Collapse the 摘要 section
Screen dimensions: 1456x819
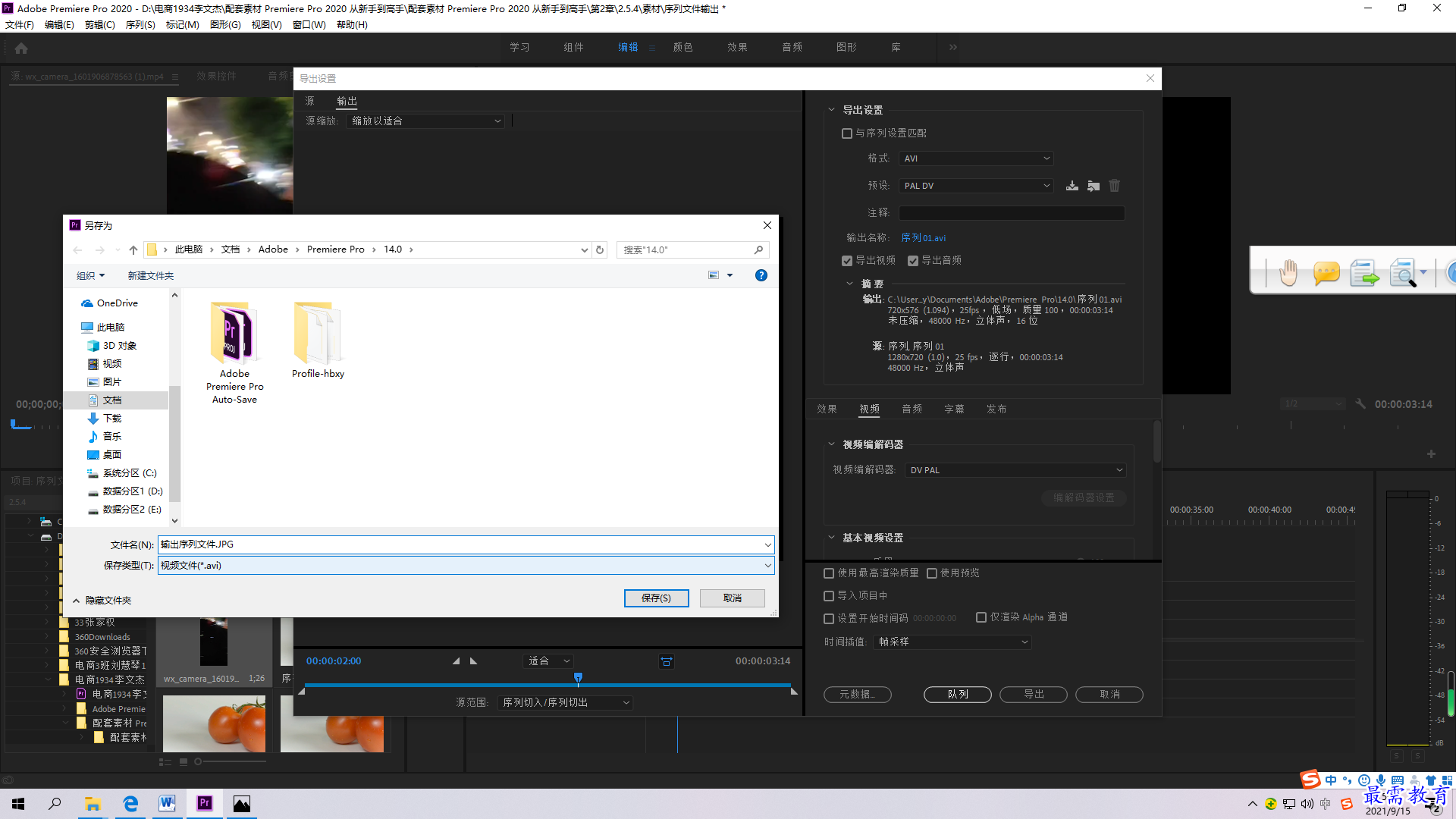point(849,284)
